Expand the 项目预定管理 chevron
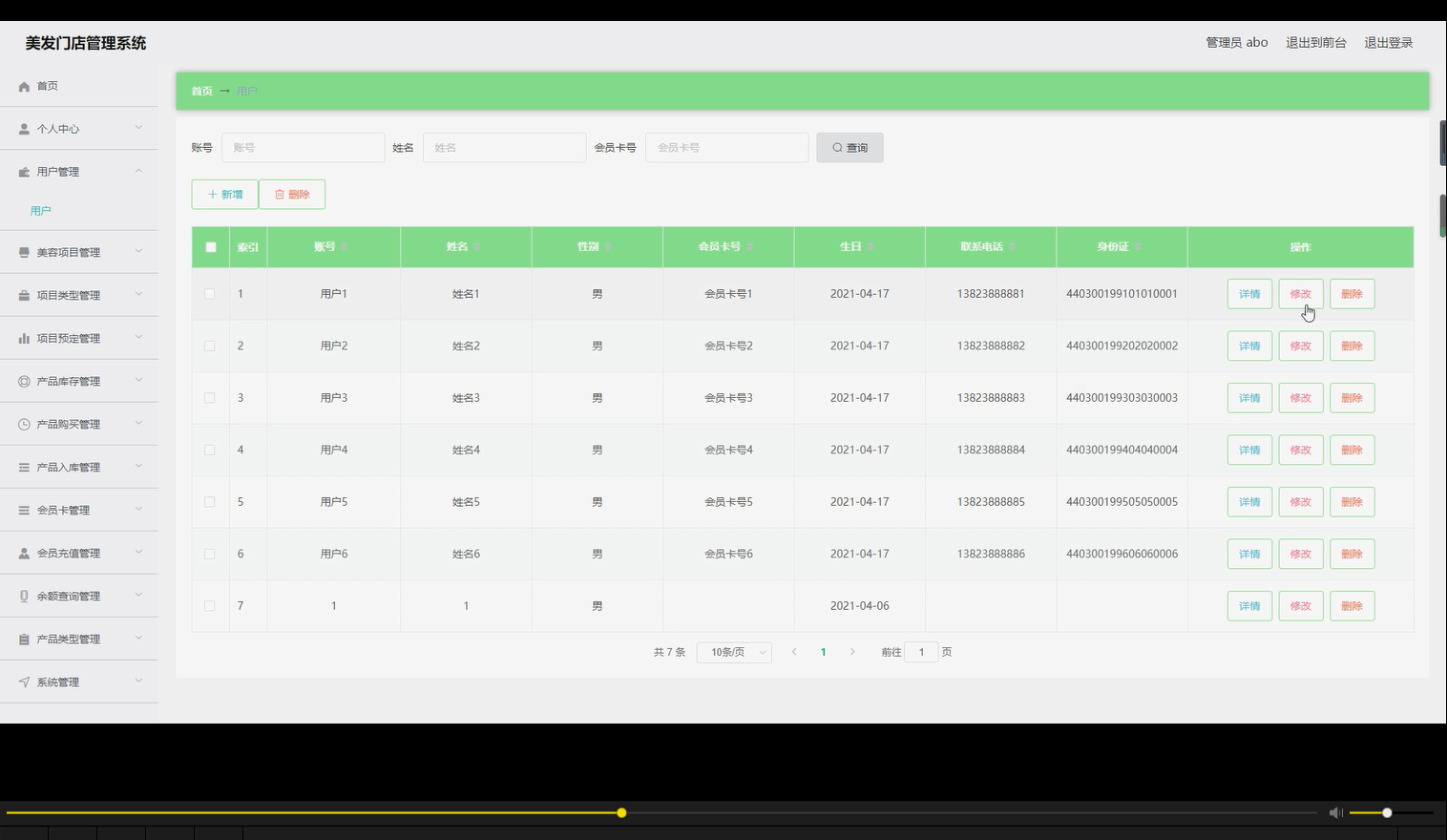 (138, 337)
